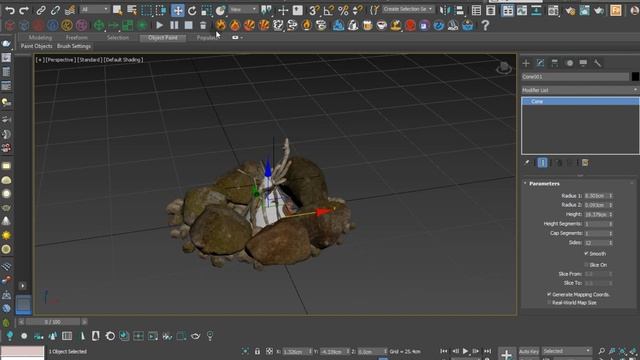Click the time slider 0 / 100
This screenshot has width=640, height=360.
point(53,322)
